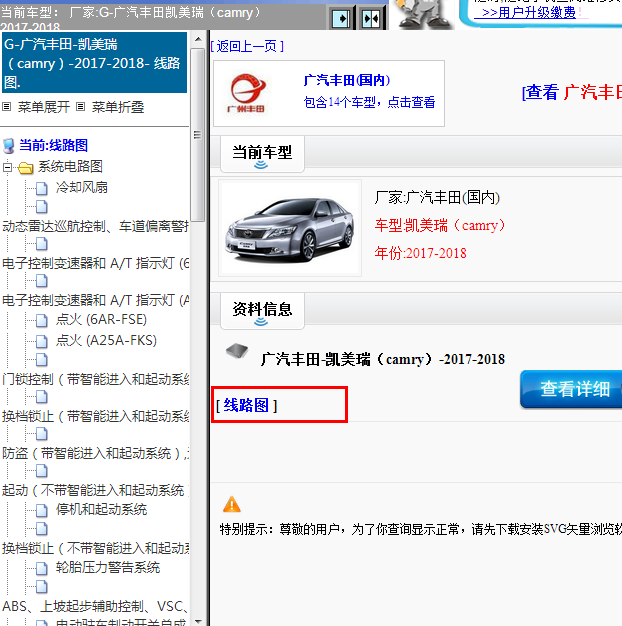Open 门锁控制（带智能进入和起动系统 item
The image size is (622, 626).
[x=95, y=379]
